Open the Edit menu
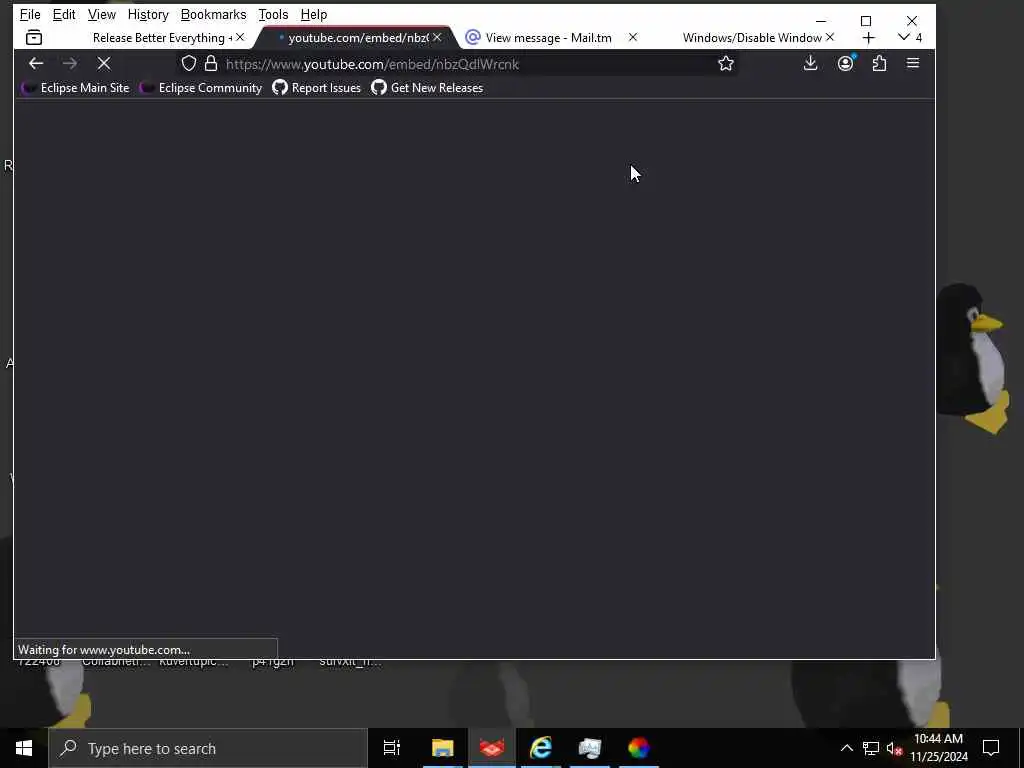The image size is (1024, 768). click(64, 14)
